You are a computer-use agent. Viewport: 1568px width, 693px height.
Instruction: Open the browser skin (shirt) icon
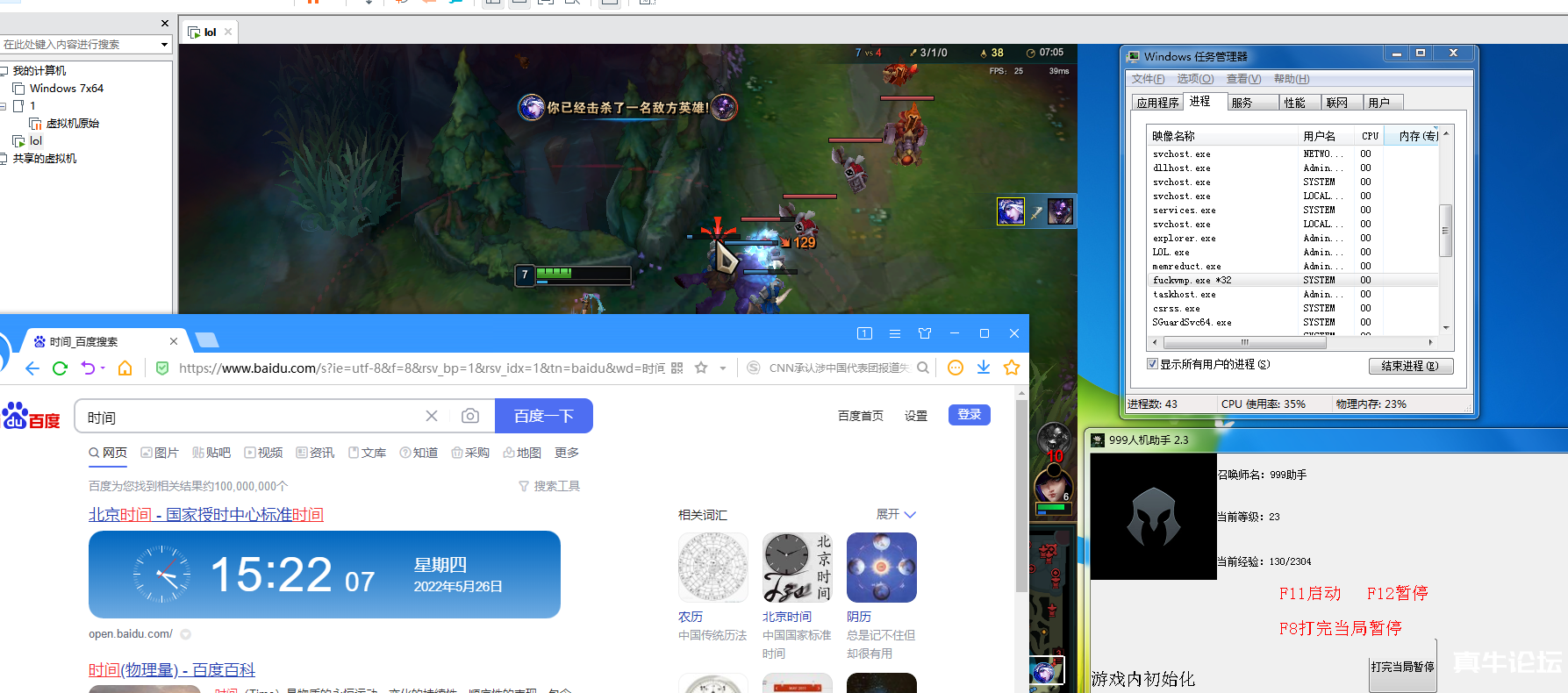click(x=925, y=333)
